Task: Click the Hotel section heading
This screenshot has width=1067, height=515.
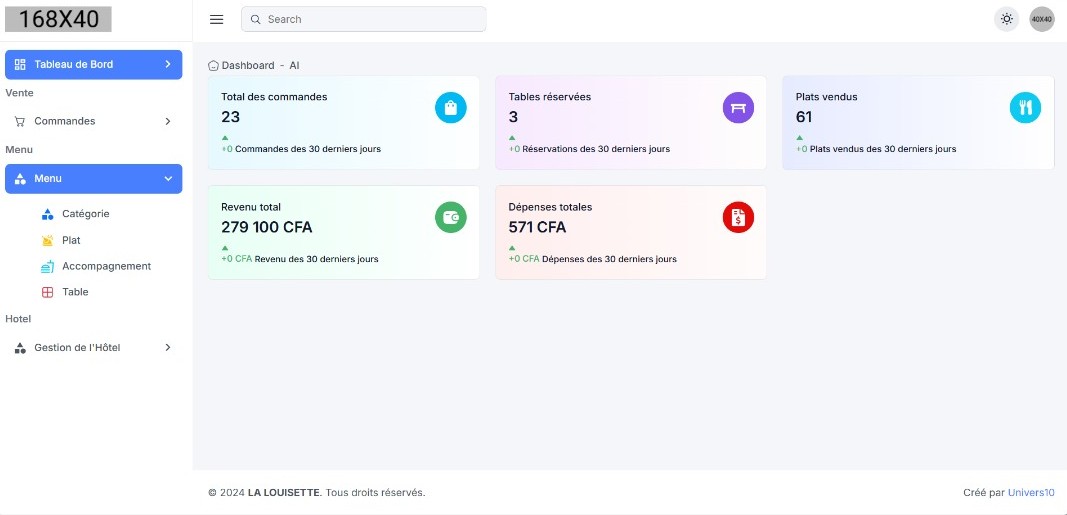Action: [x=18, y=319]
